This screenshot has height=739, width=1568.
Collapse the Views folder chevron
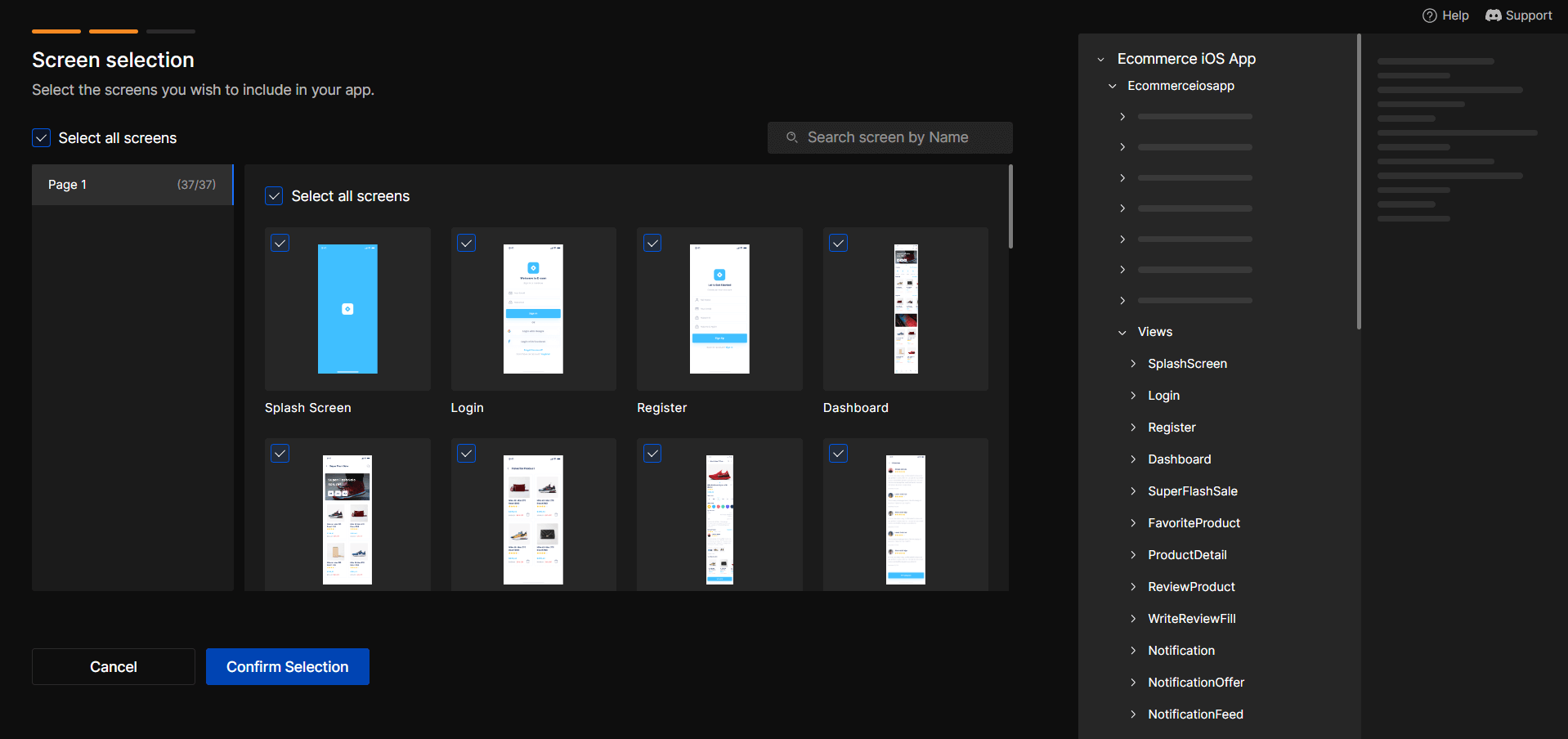(1122, 332)
